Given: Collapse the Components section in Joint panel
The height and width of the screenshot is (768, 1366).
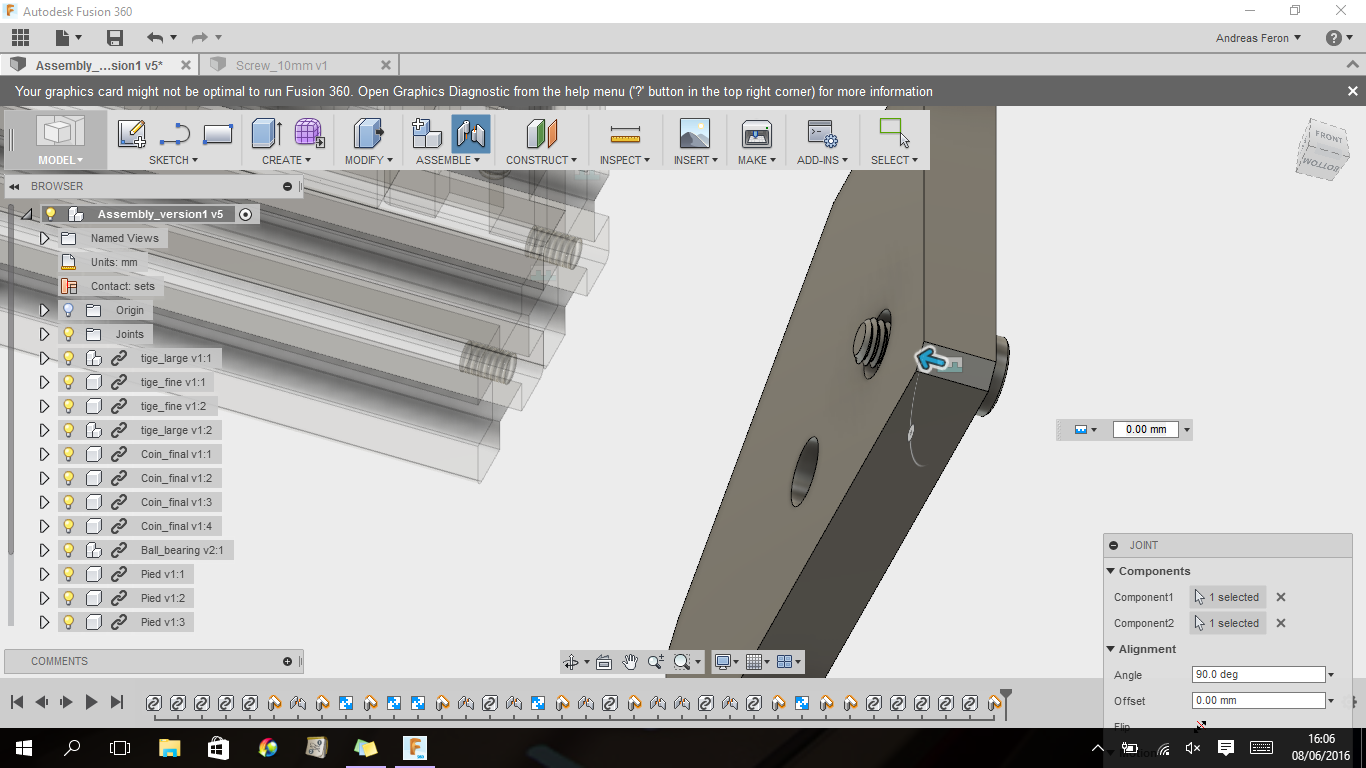Looking at the screenshot, I should [1111, 571].
